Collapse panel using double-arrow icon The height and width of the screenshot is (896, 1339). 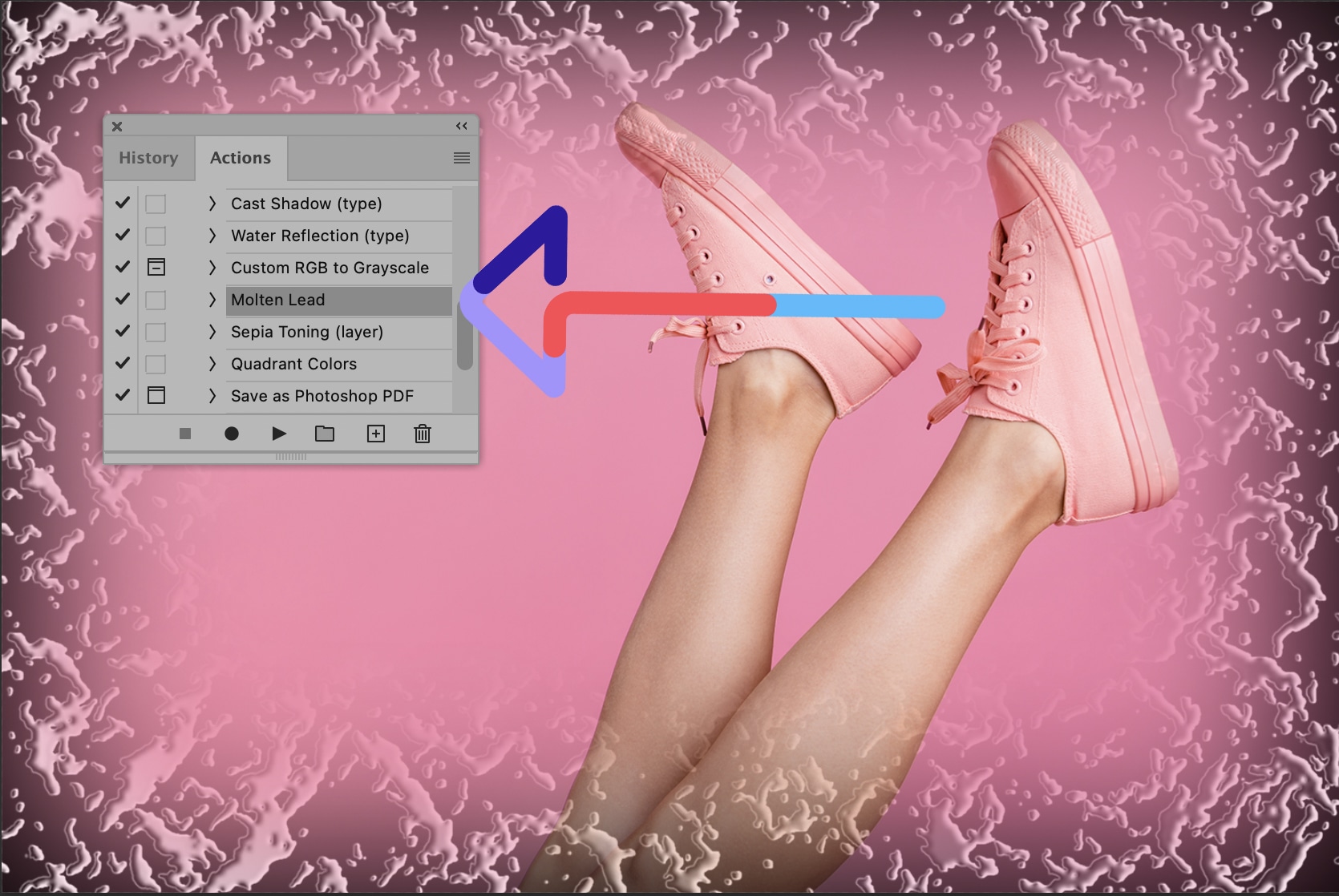click(x=461, y=126)
